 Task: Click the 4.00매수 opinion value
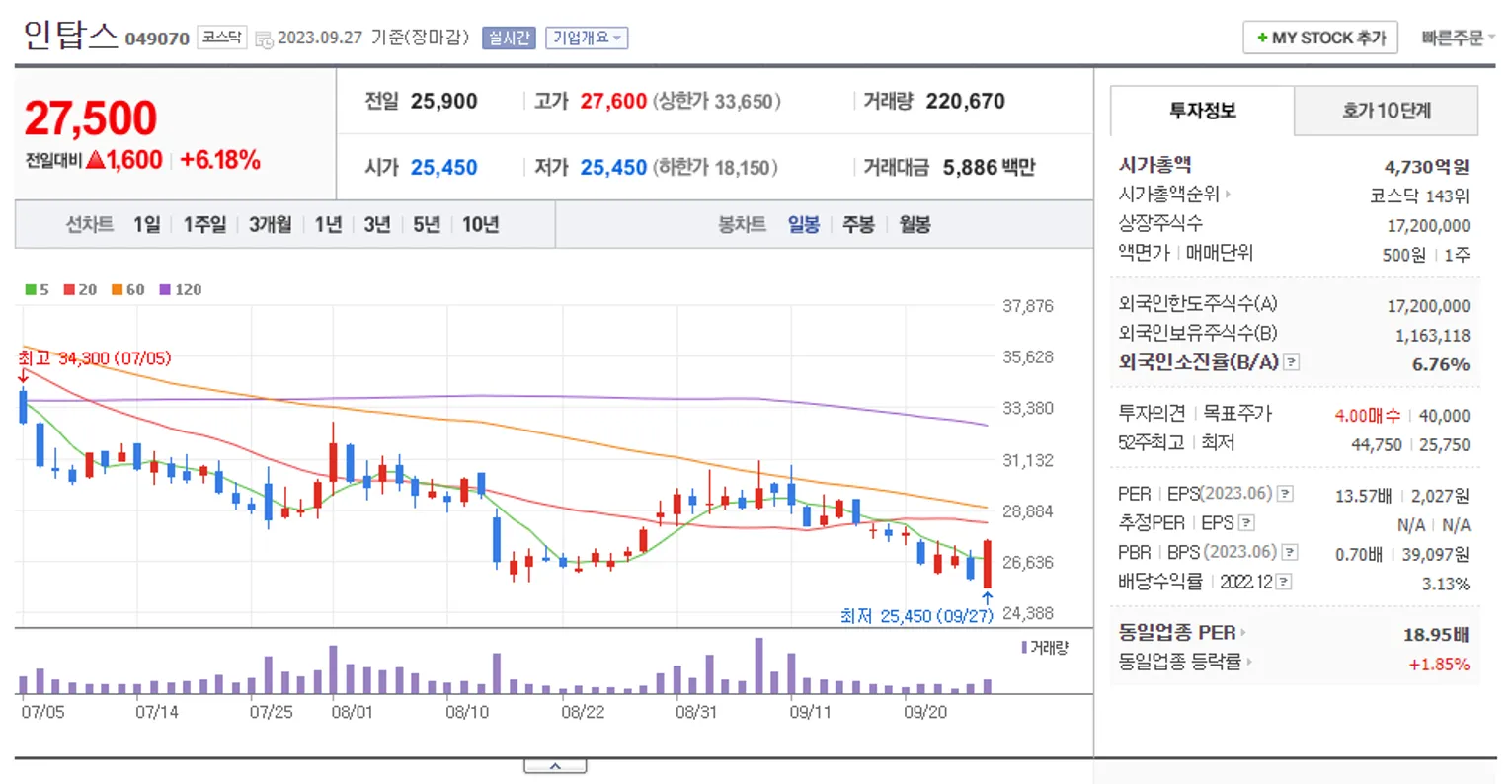click(1367, 416)
